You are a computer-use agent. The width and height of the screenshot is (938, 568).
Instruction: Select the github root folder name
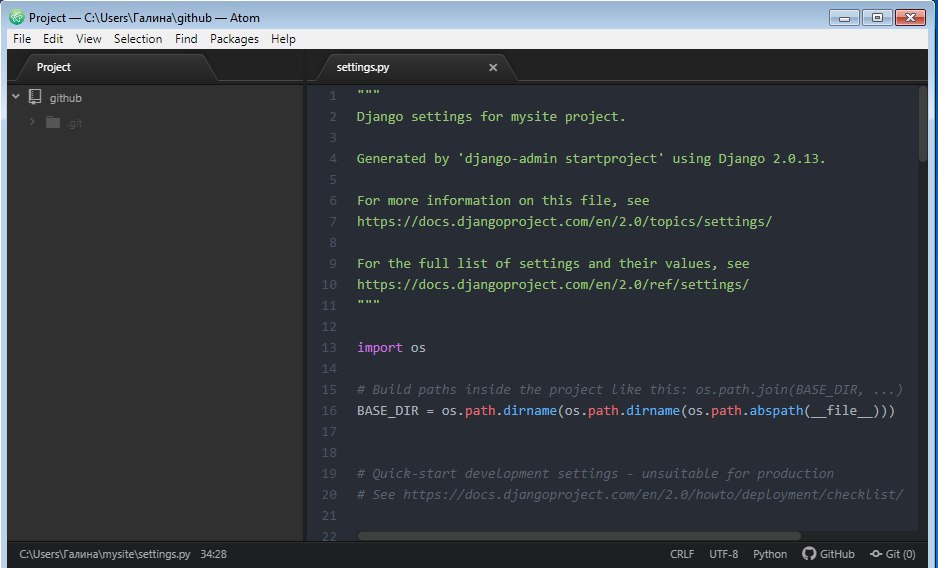click(66, 98)
